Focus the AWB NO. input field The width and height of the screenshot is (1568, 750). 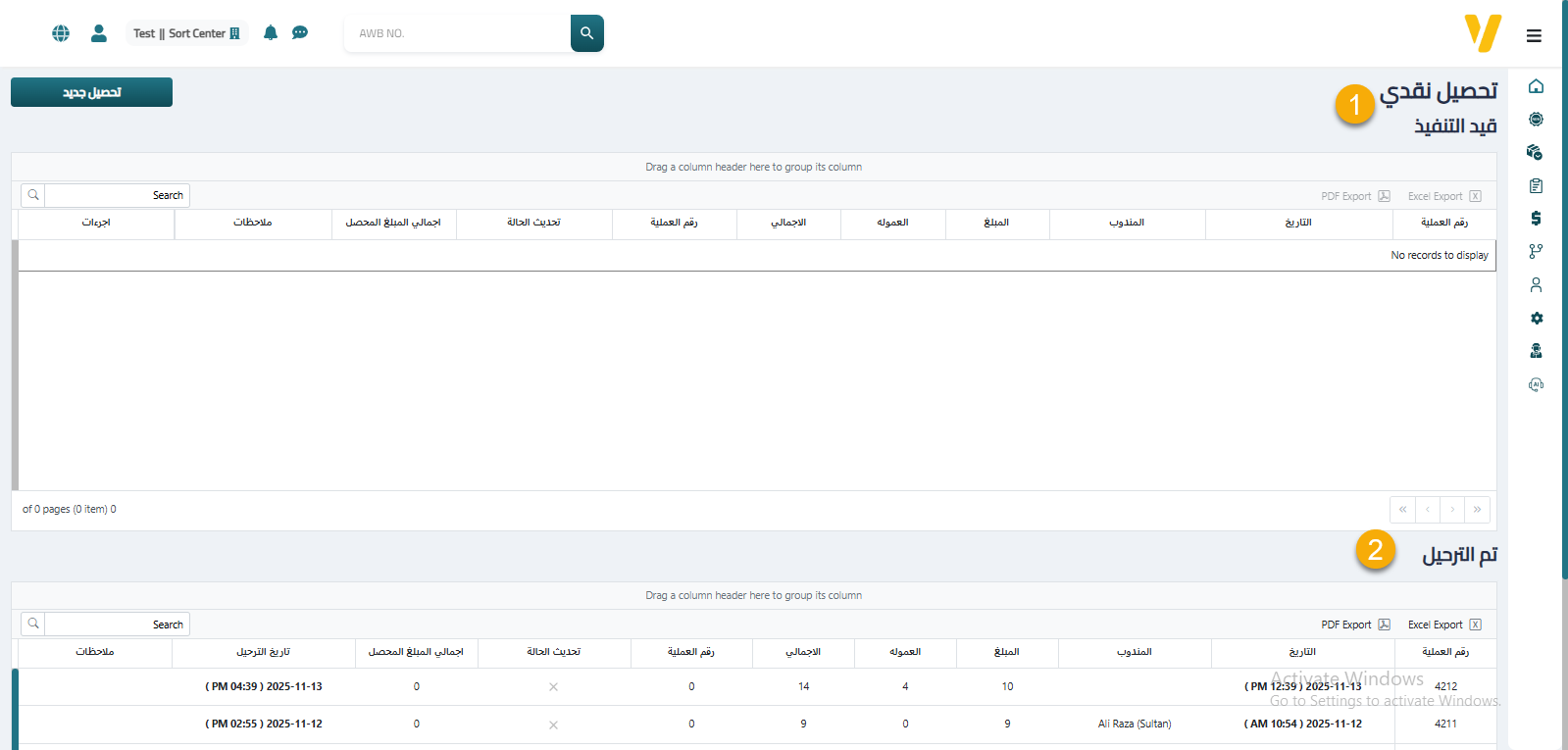point(457,33)
